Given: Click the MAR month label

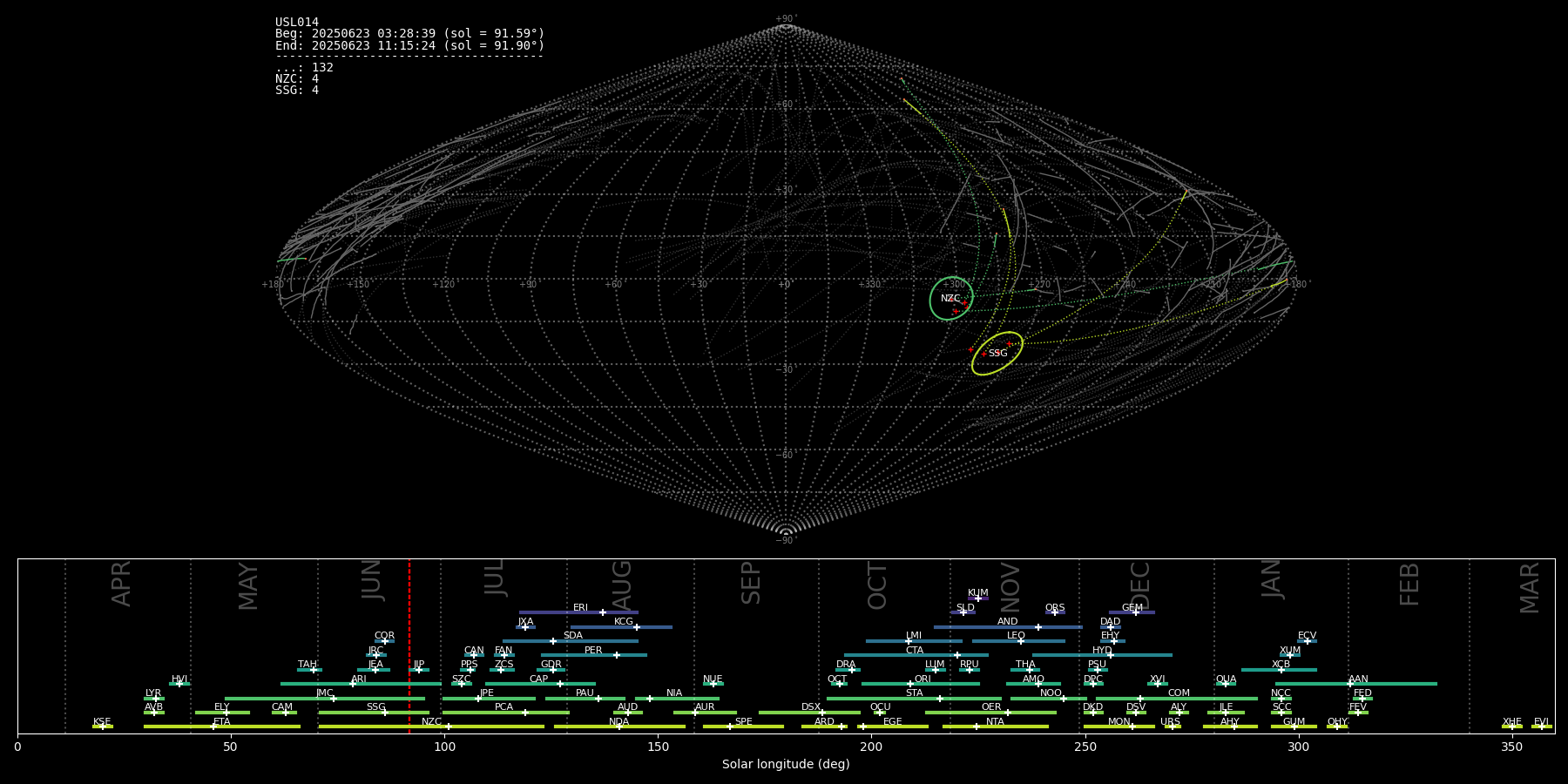Looking at the screenshot, I should pos(1529,588).
